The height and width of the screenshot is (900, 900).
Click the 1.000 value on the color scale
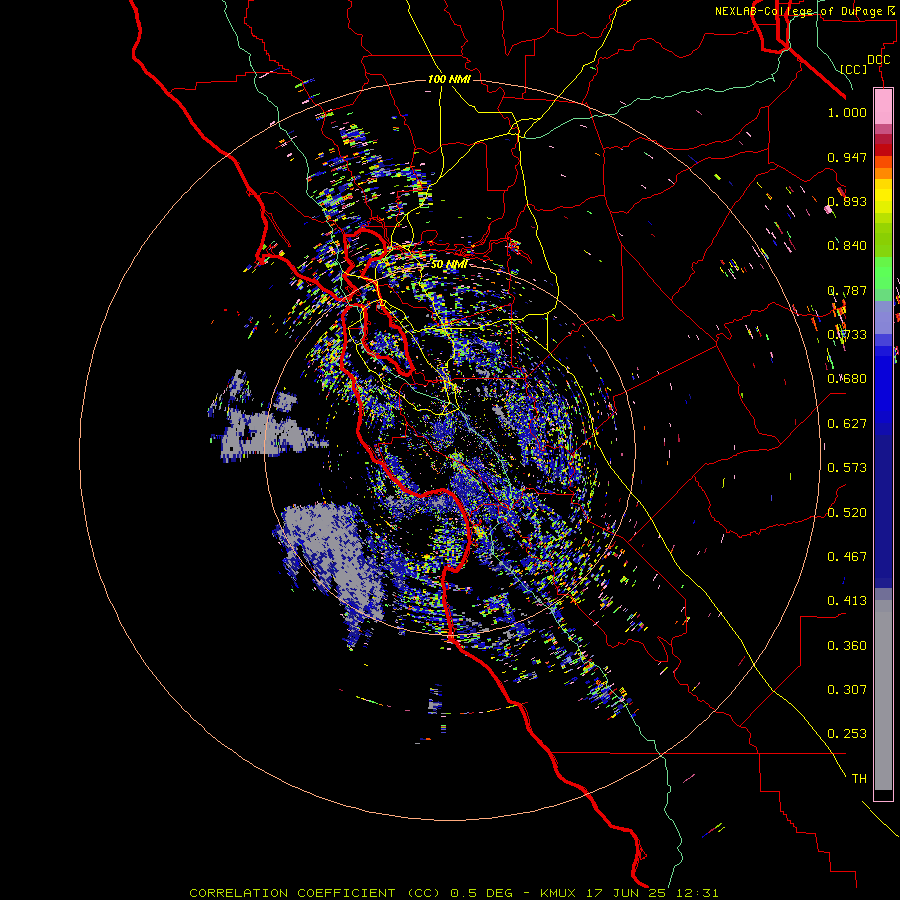(847, 112)
